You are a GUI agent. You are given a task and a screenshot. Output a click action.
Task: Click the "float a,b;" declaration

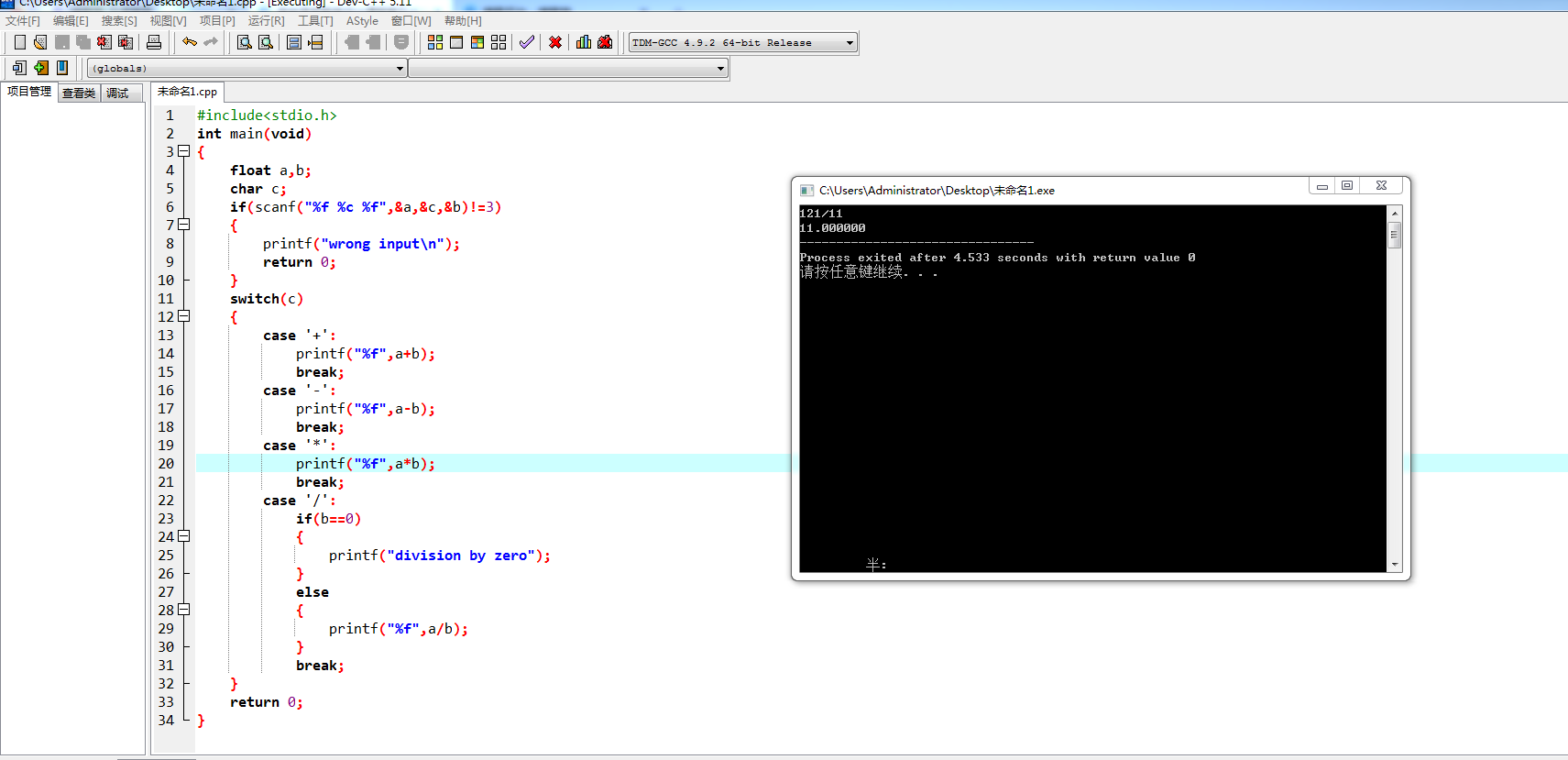(270, 170)
